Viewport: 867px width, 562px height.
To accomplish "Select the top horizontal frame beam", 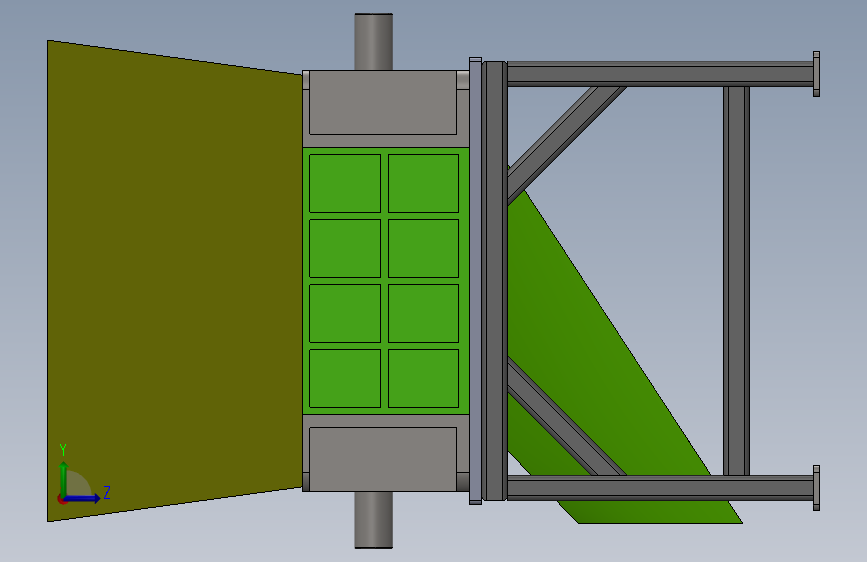I will [660, 74].
